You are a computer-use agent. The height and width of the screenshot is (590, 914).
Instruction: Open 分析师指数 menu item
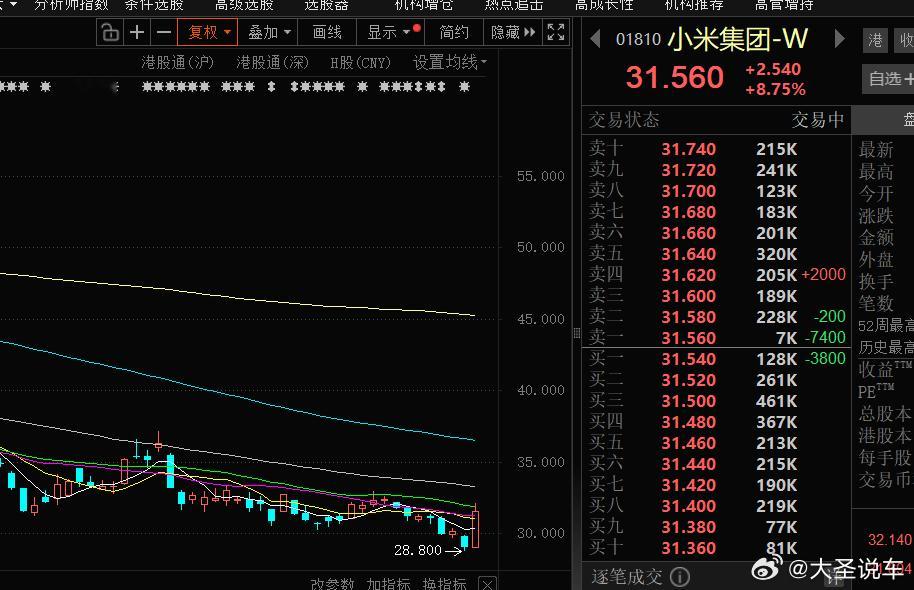[x=71, y=5]
